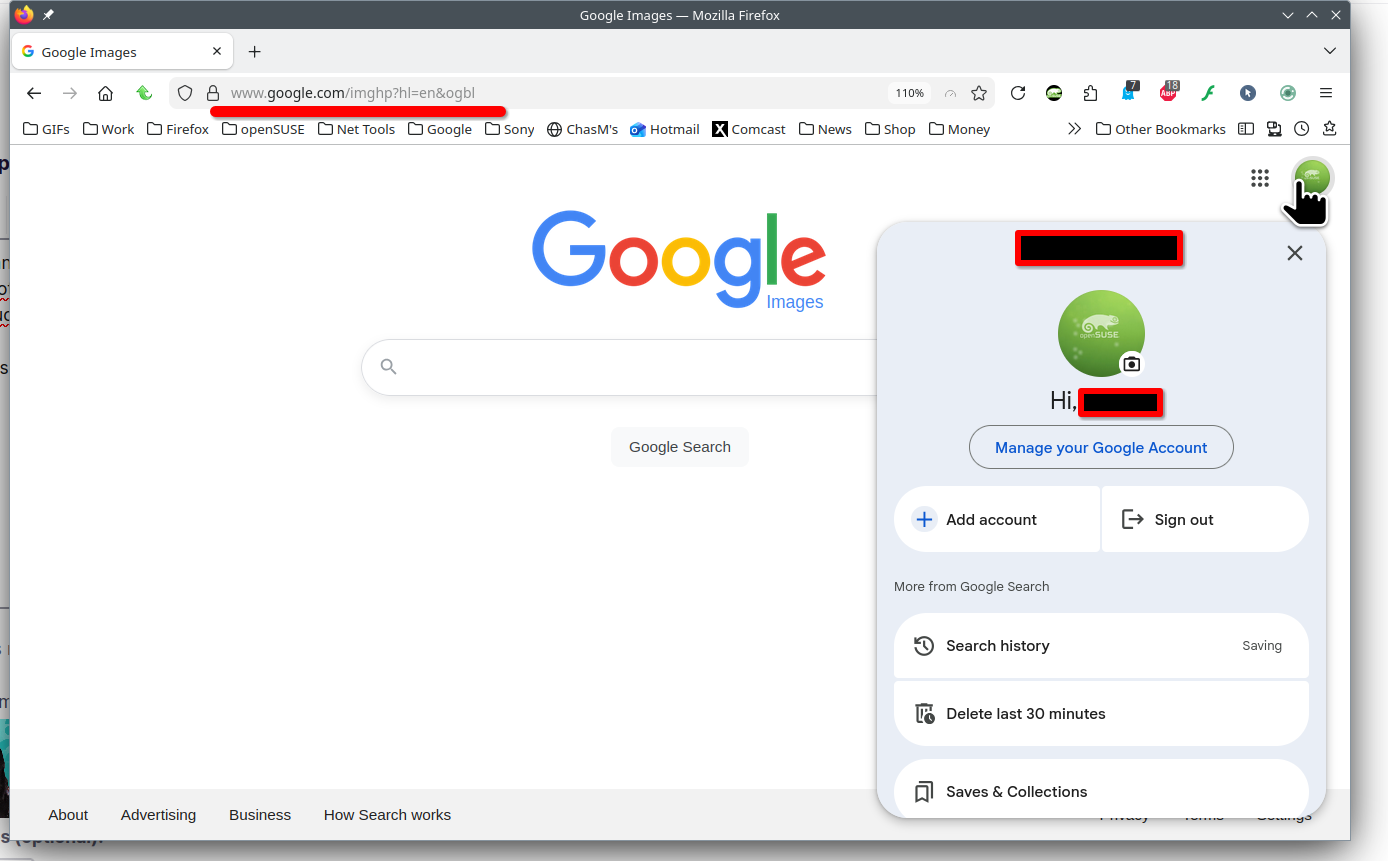The height and width of the screenshot is (861, 1388).
Task: Open the Shop bookmark folder
Action: click(890, 129)
